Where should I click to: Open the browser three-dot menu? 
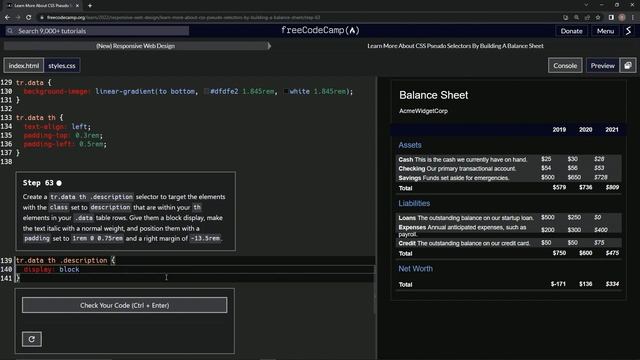[x=633, y=18]
